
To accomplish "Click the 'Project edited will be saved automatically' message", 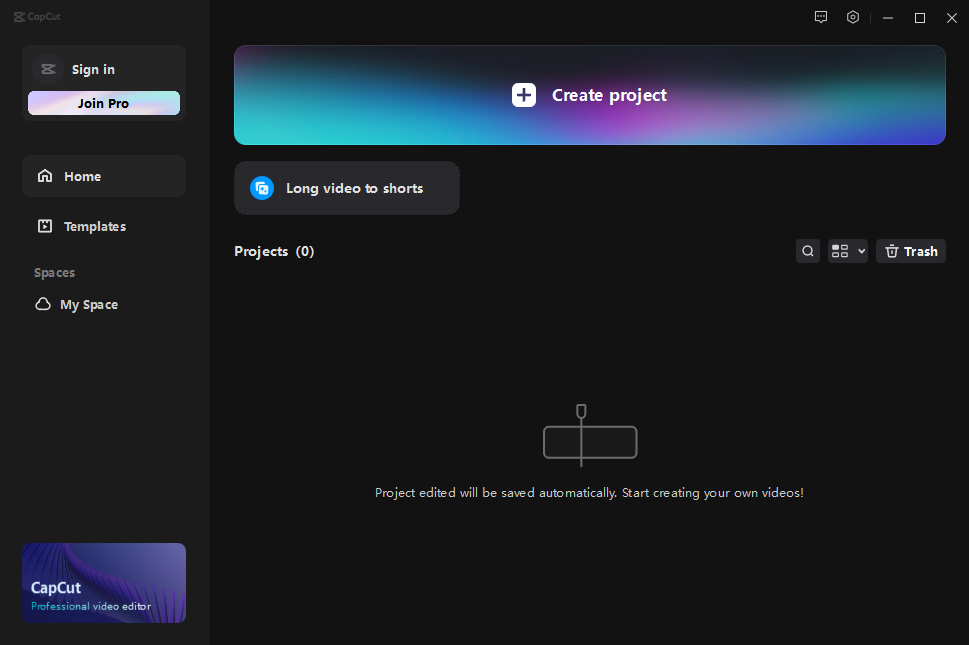I will pyautogui.click(x=589, y=493).
